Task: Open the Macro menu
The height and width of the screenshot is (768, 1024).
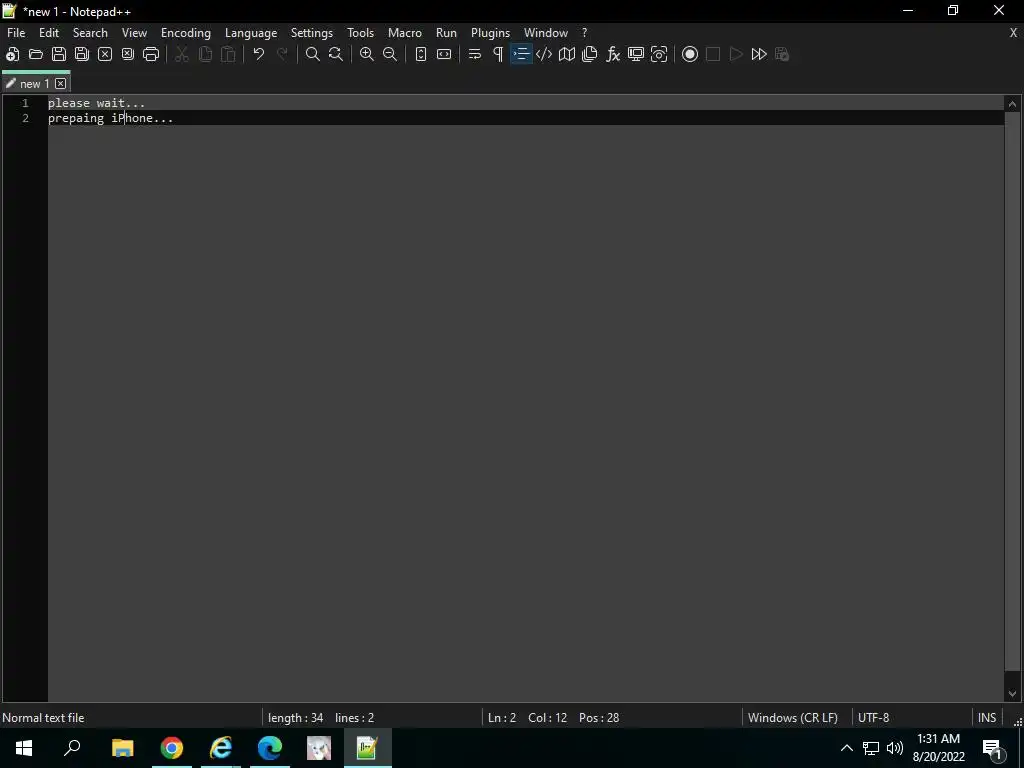Action: [405, 33]
